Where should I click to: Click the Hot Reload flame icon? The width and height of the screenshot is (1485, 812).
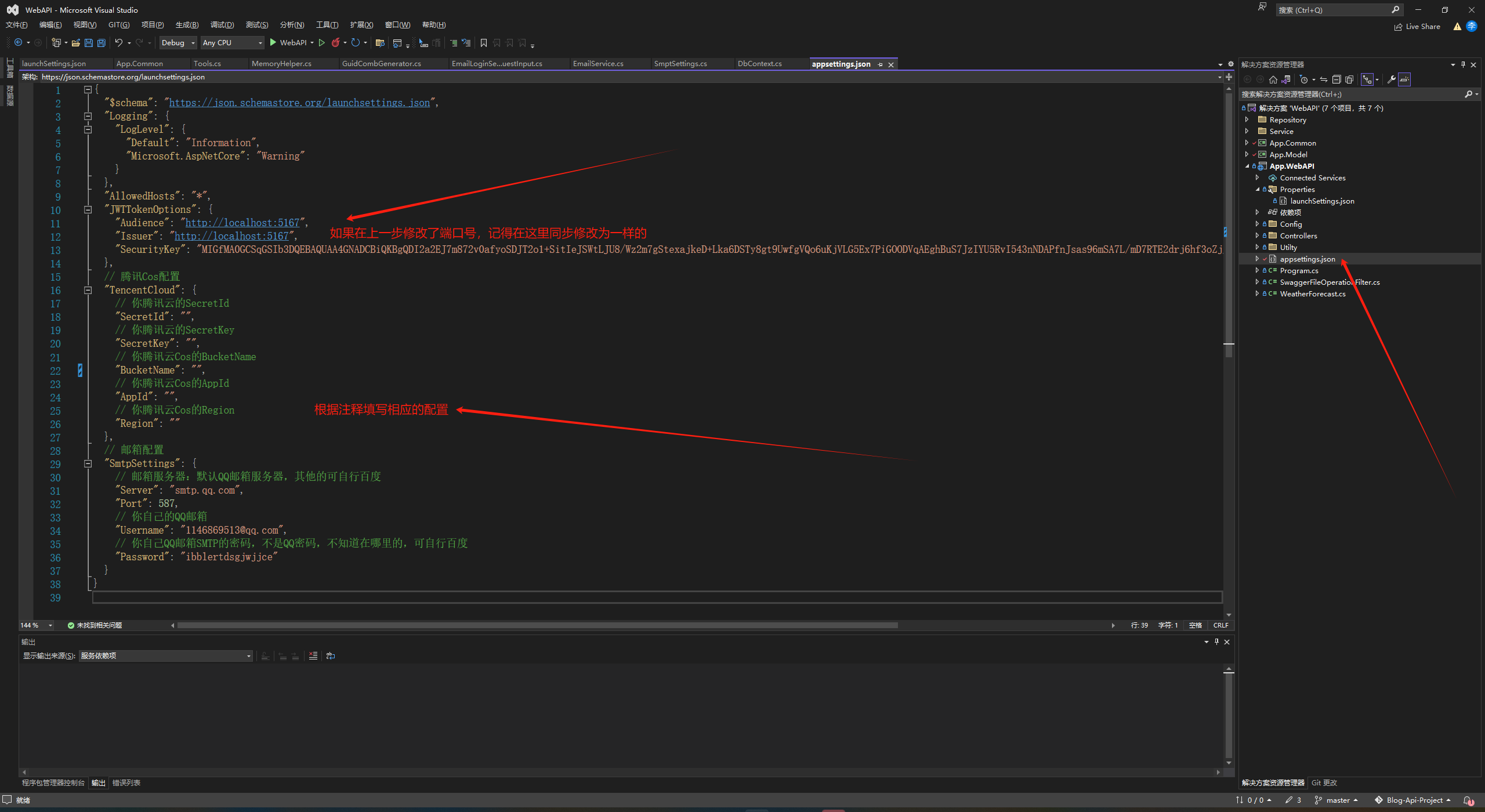pyautogui.click(x=336, y=42)
